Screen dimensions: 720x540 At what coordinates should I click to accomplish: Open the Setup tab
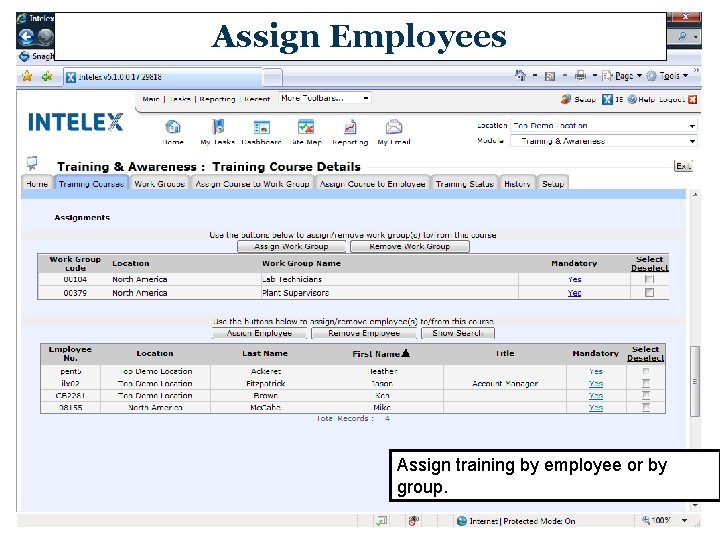tap(553, 183)
